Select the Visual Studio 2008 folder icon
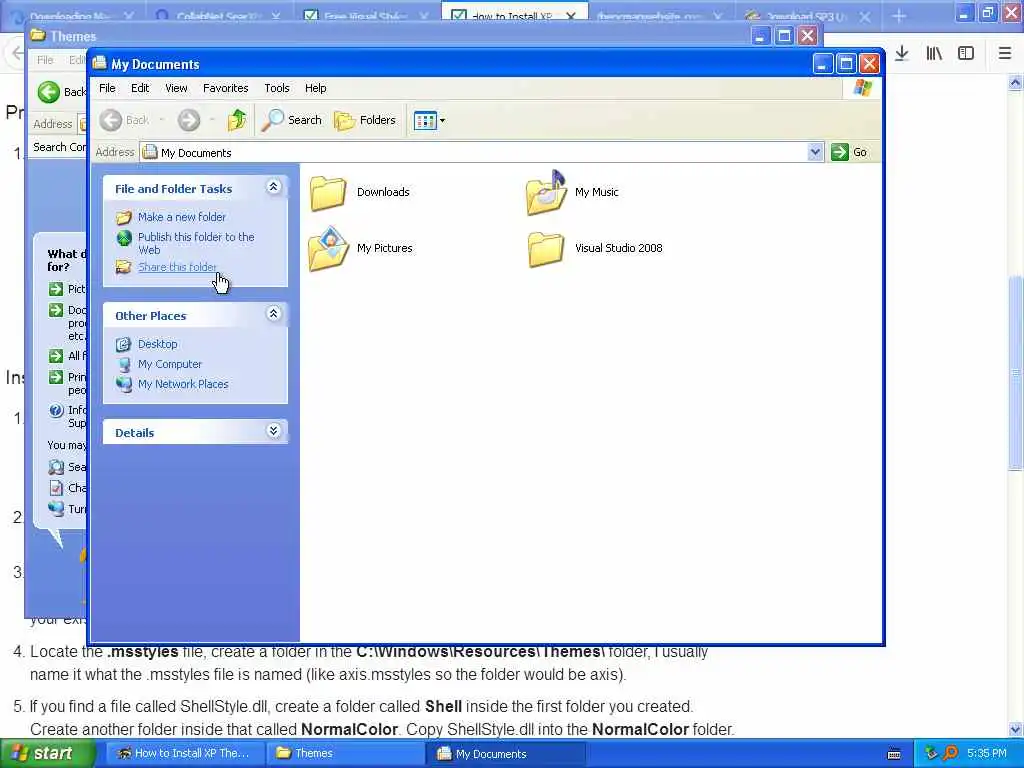The height and width of the screenshot is (768, 1024). pyautogui.click(x=546, y=249)
